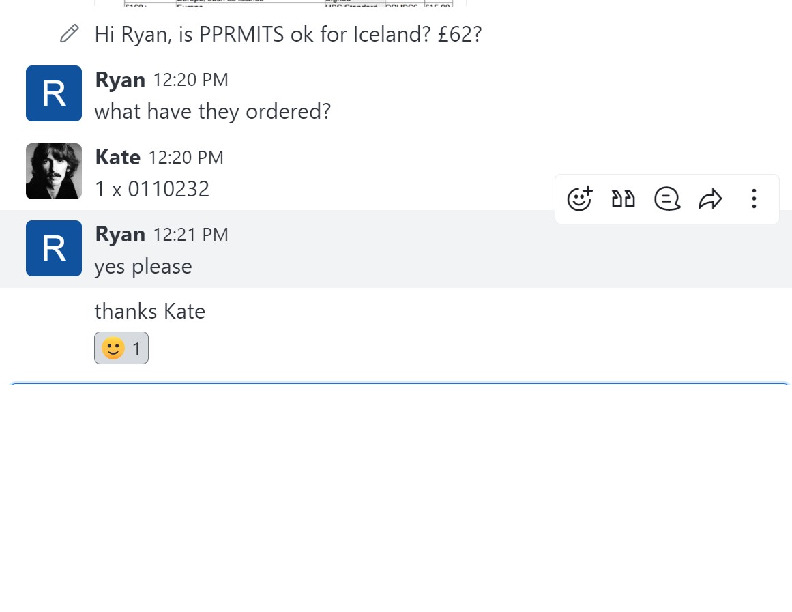This screenshot has height=612, width=792.
Task: Click Kate's sender name
Action: pos(117,157)
